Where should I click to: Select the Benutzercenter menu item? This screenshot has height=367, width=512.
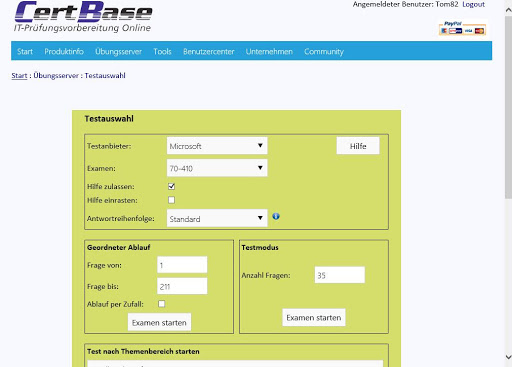click(x=209, y=52)
